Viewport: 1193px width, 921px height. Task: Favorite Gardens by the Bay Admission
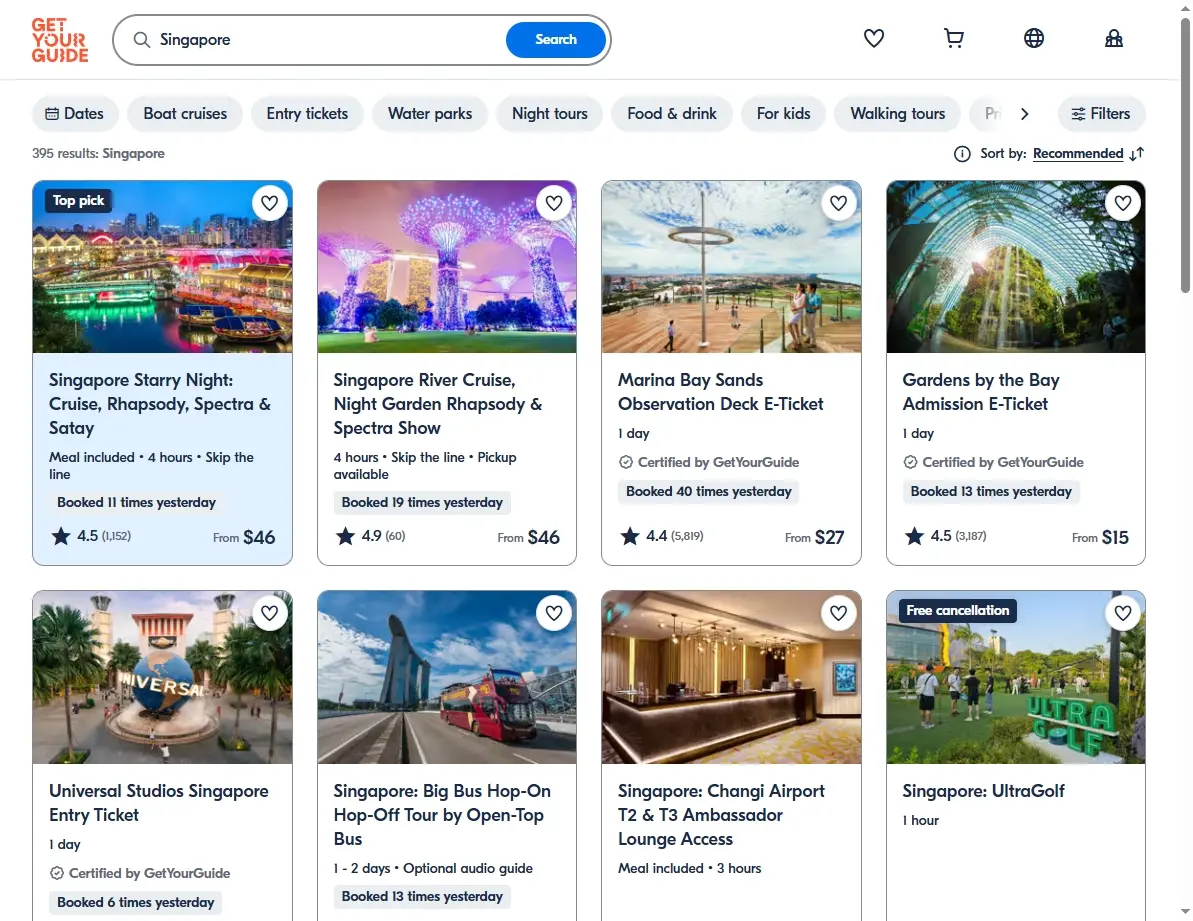[x=1123, y=203]
